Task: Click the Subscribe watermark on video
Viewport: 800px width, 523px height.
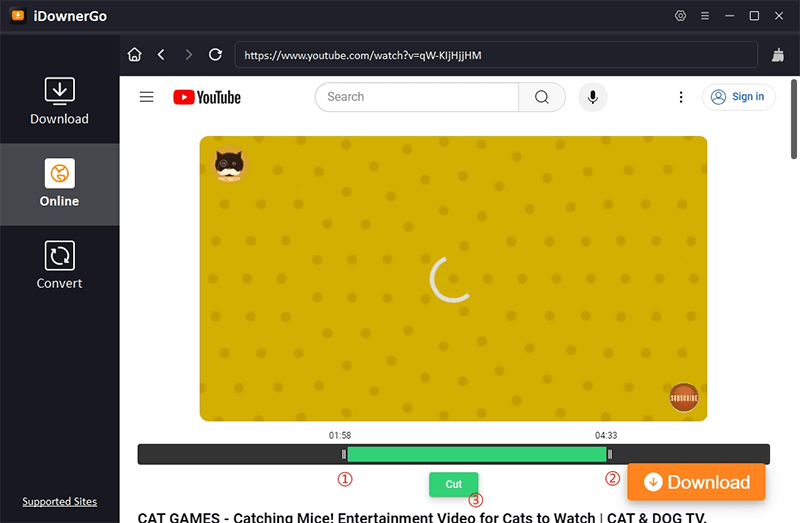Action: tap(684, 397)
